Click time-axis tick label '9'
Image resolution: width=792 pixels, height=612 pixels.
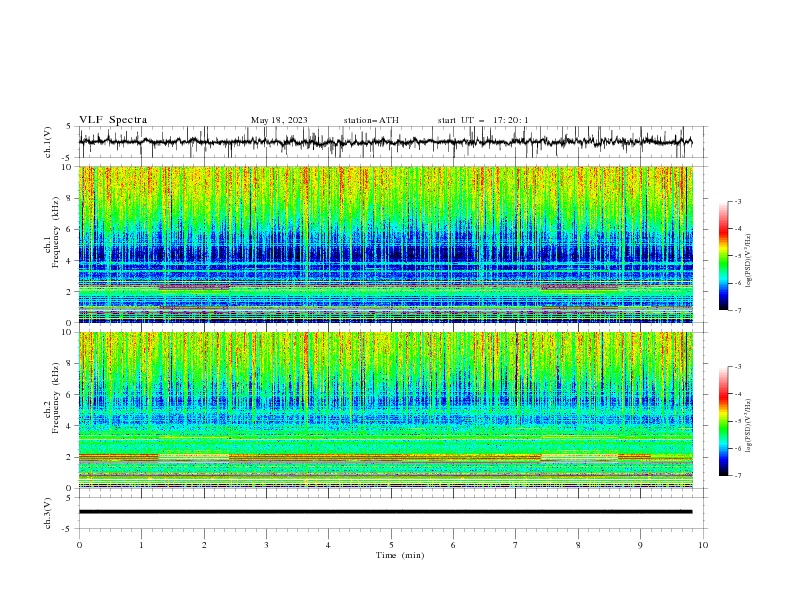(x=640, y=545)
